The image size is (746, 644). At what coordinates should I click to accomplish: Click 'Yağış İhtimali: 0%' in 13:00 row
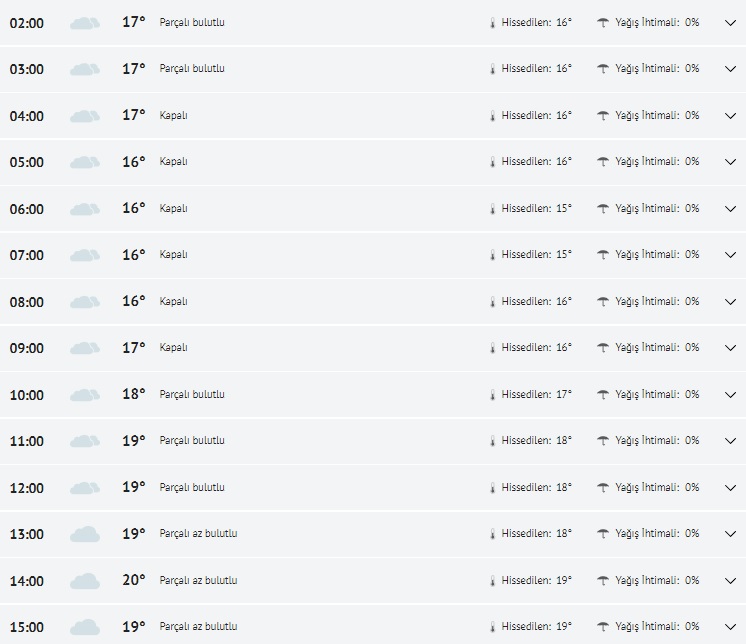657,534
